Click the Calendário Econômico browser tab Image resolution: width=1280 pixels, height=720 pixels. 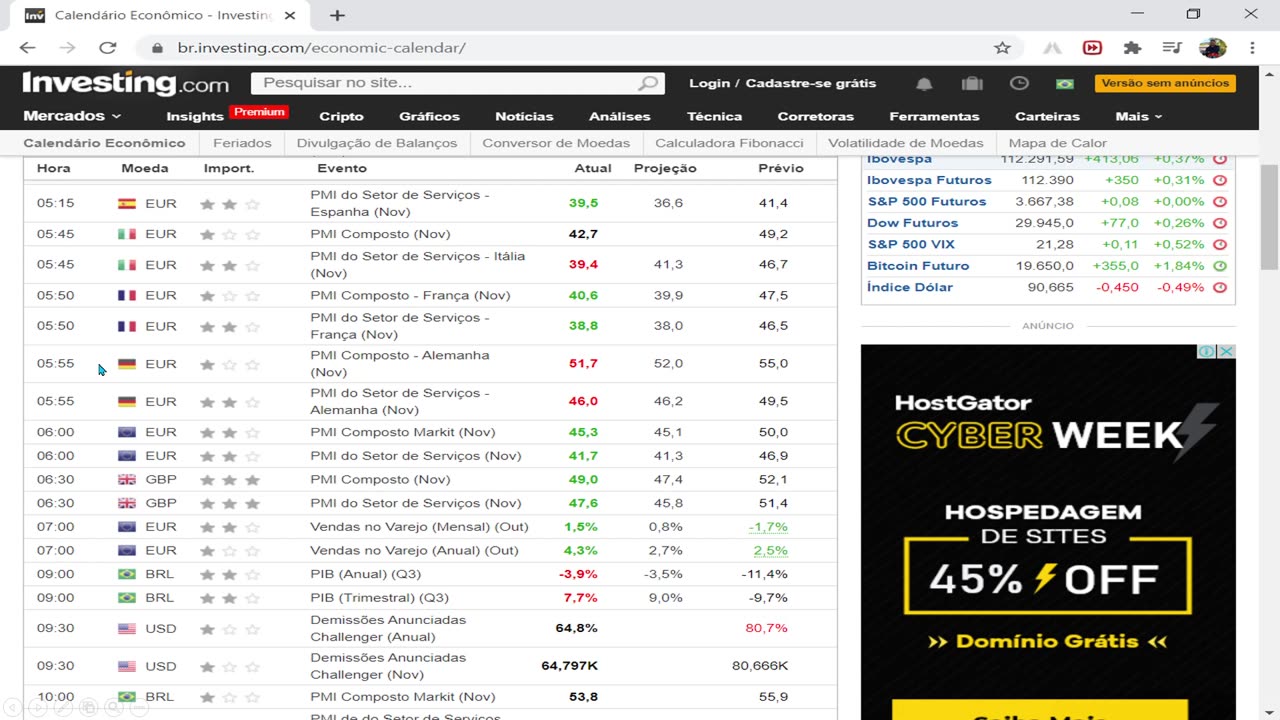click(x=162, y=15)
